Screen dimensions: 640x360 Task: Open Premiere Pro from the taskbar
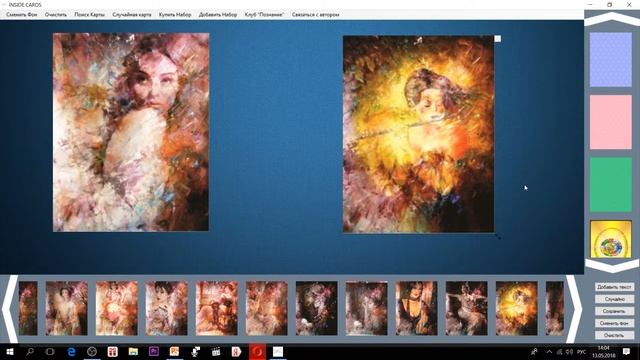154,351
